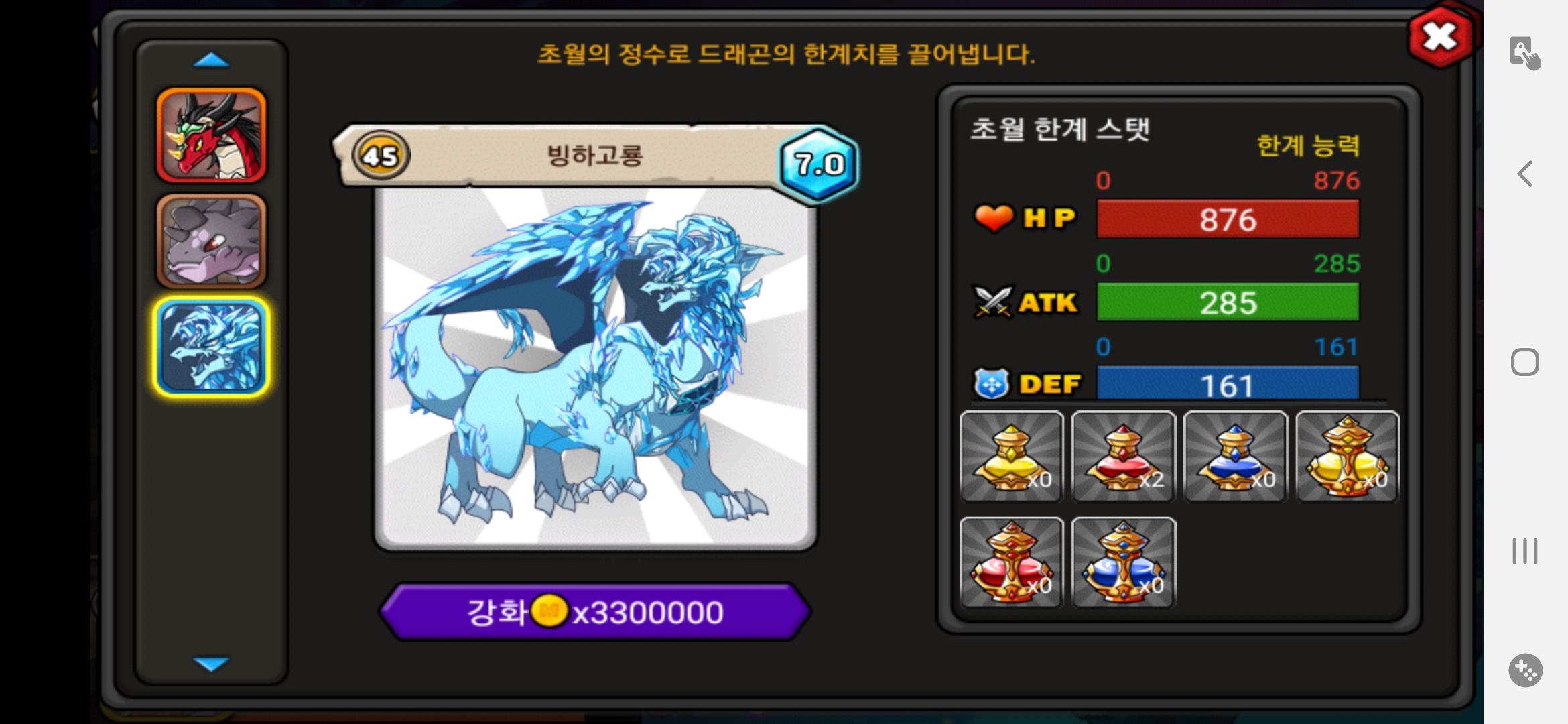Tap the large yellow essence potion x0
The image size is (1568, 724).
tap(1348, 457)
